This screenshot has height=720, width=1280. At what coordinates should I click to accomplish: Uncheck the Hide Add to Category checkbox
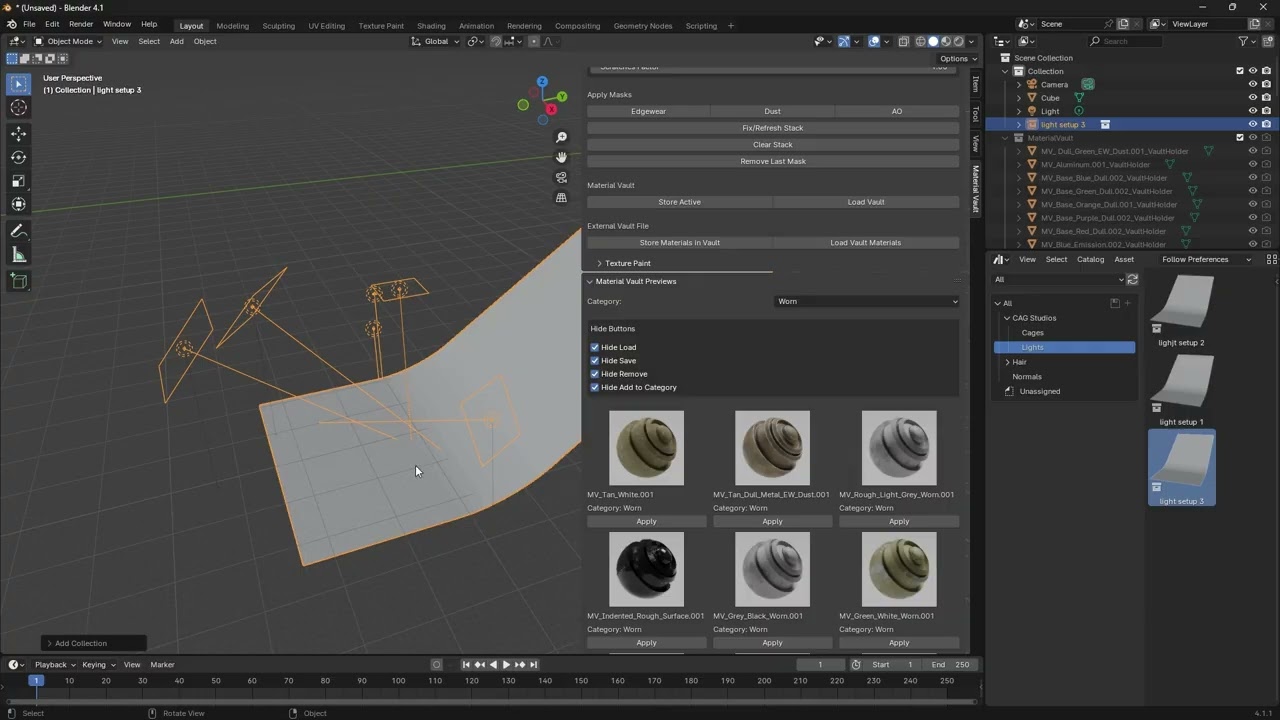pyautogui.click(x=595, y=387)
